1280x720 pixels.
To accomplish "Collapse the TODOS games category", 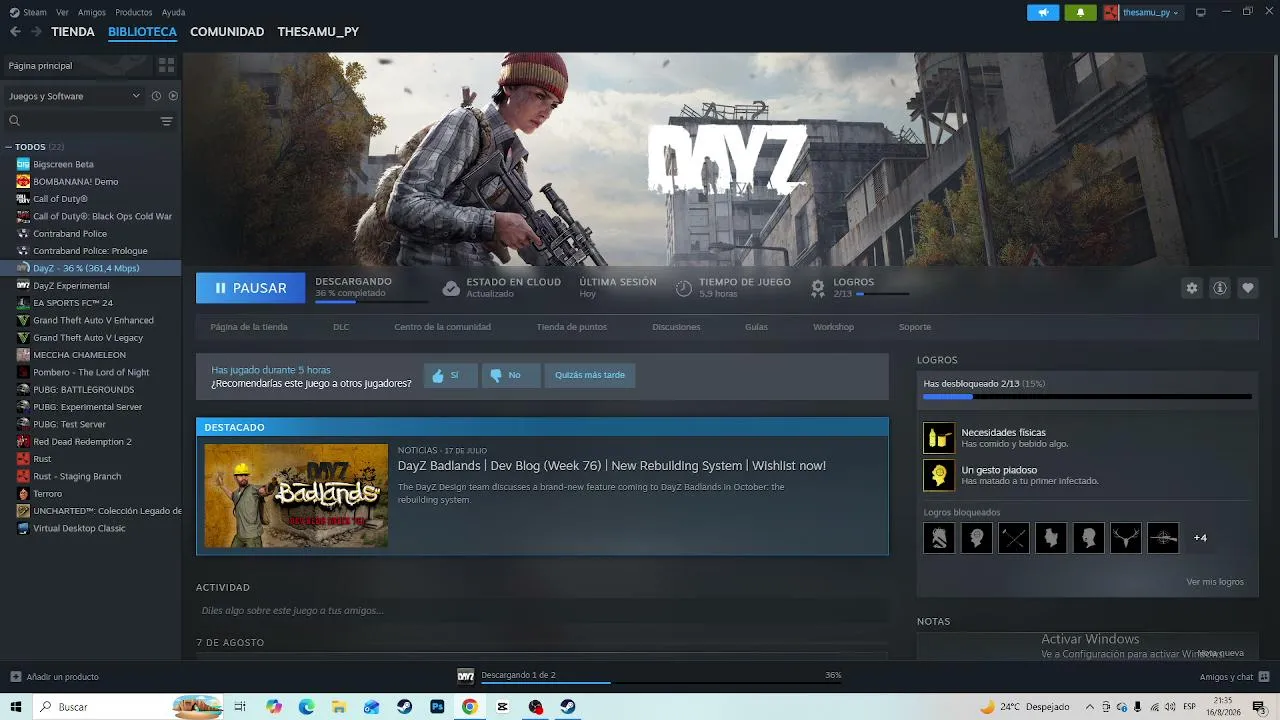I will tap(9, 147).
